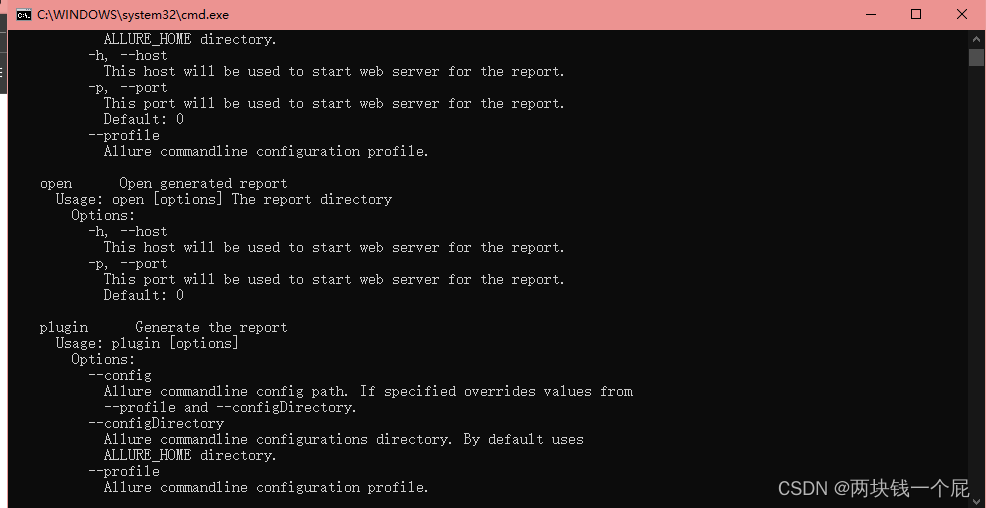Click the scrollbar up arrow
This screenshot has height=508, width=986.
tap(976, 38)
